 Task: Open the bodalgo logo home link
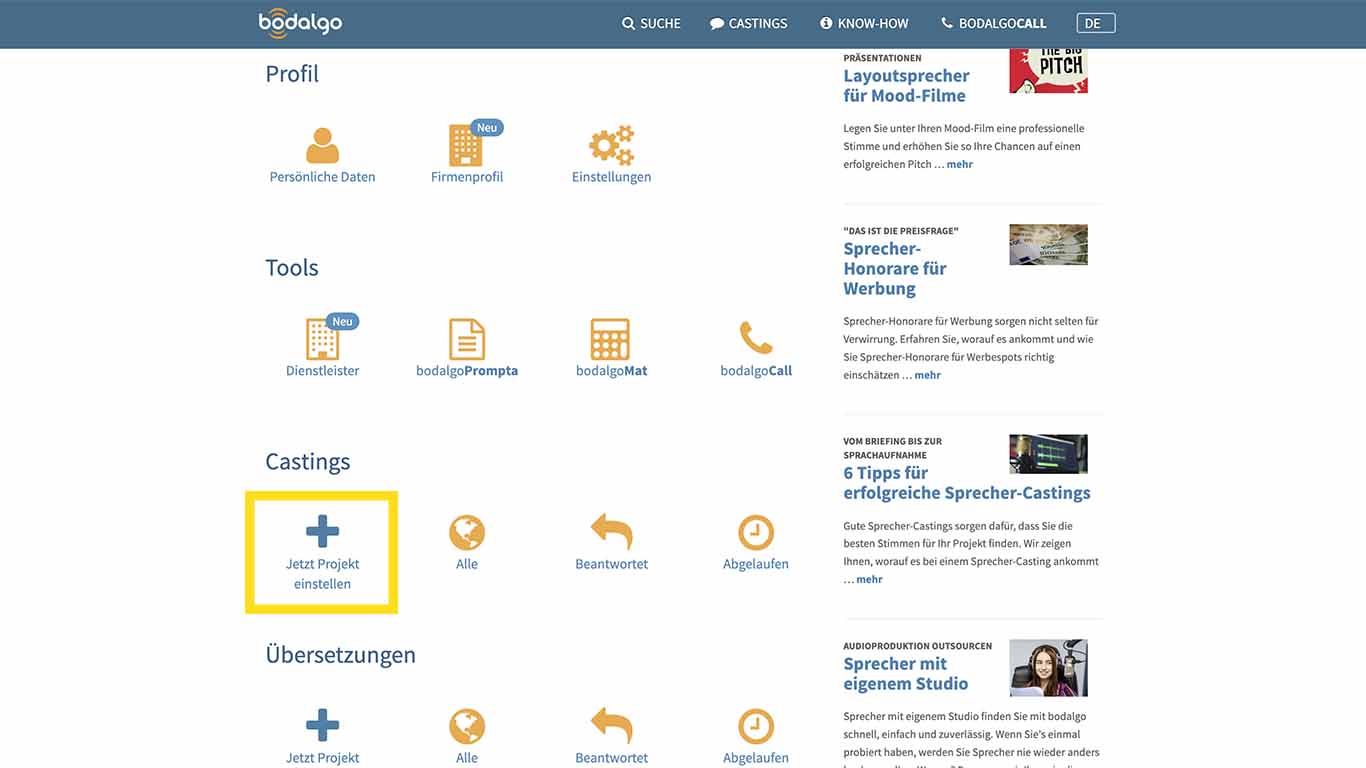pos(300,22)
